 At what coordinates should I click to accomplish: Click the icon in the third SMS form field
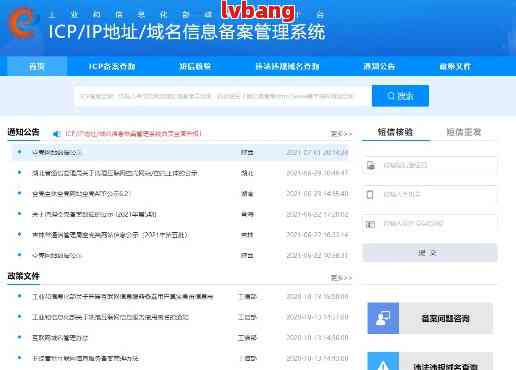tap(370, 224)
